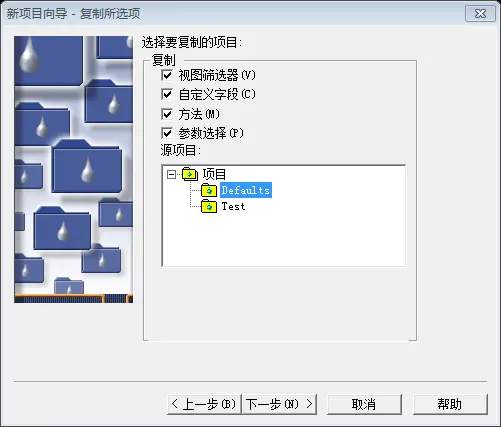This screenshot has height=427, width=501.
Task: Uncheck the 视图筛选器 (V) checkbox
Action: pyautogui.click(x=167, y=75)
